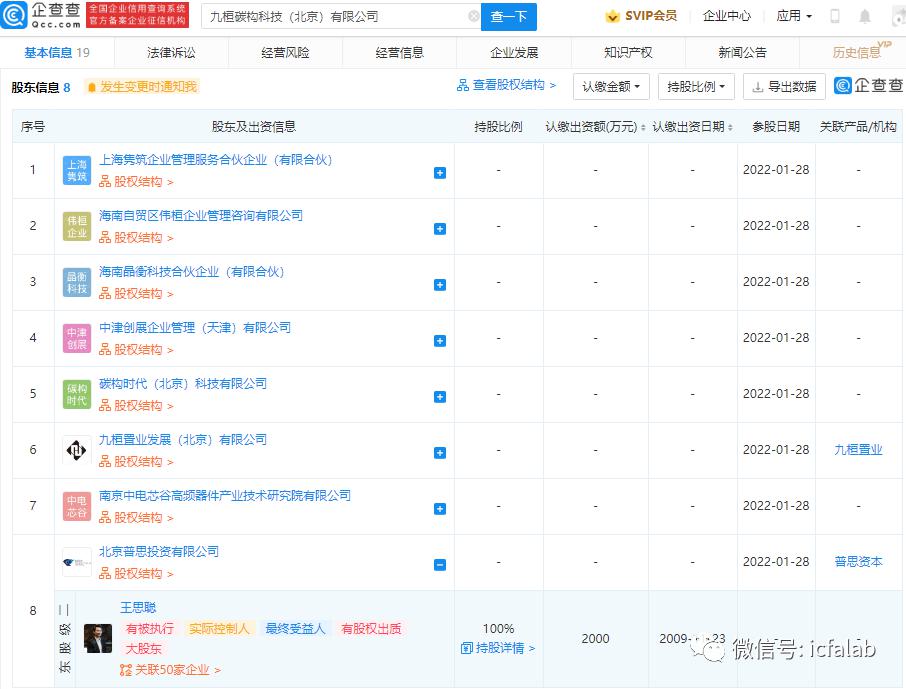Screen dimensions: 906x689
Task: Open 中津创展企业管理（天津）有限公司 link
Action: point(195,328)
